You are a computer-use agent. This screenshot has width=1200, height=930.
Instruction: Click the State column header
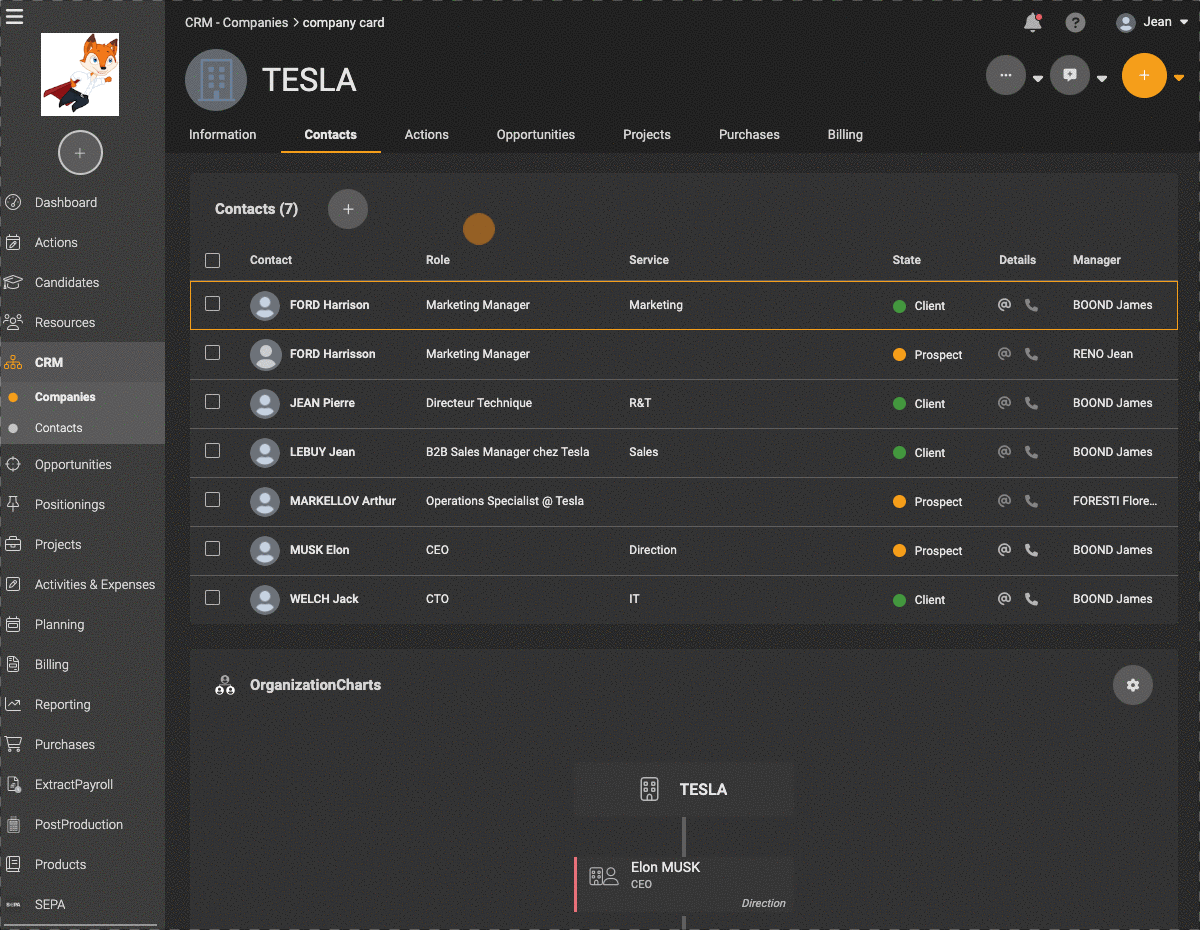(907, 260)
